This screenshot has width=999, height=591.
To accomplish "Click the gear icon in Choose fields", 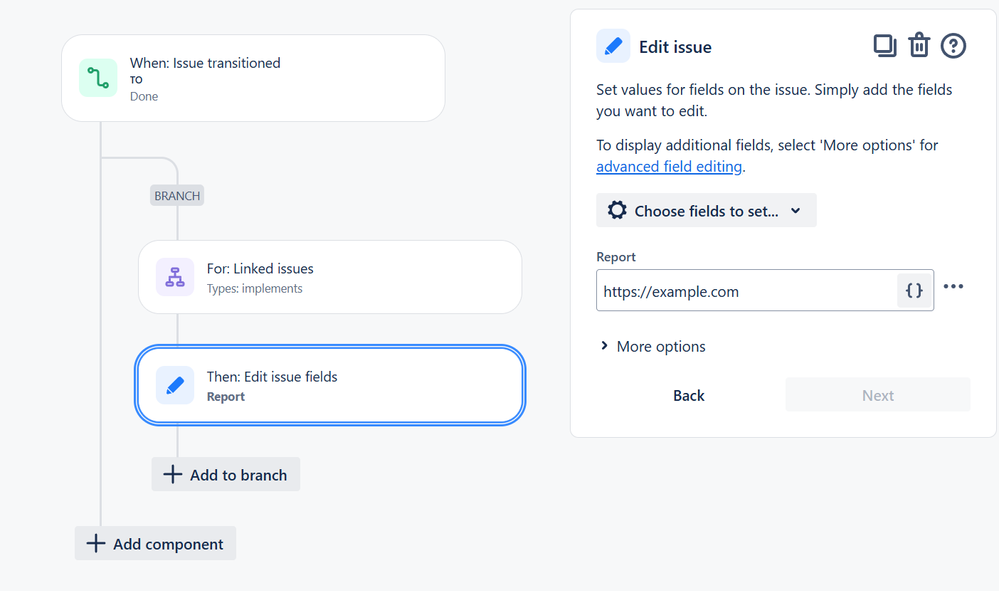I will click(617, 210).
